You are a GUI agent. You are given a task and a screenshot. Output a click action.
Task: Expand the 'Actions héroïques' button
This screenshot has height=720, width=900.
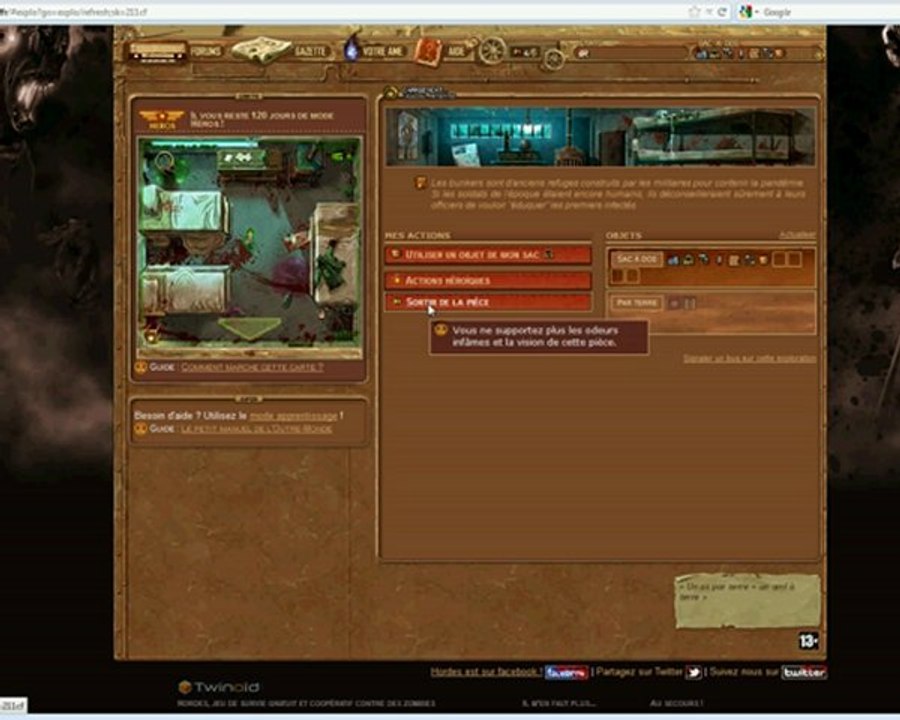(488, 280)
